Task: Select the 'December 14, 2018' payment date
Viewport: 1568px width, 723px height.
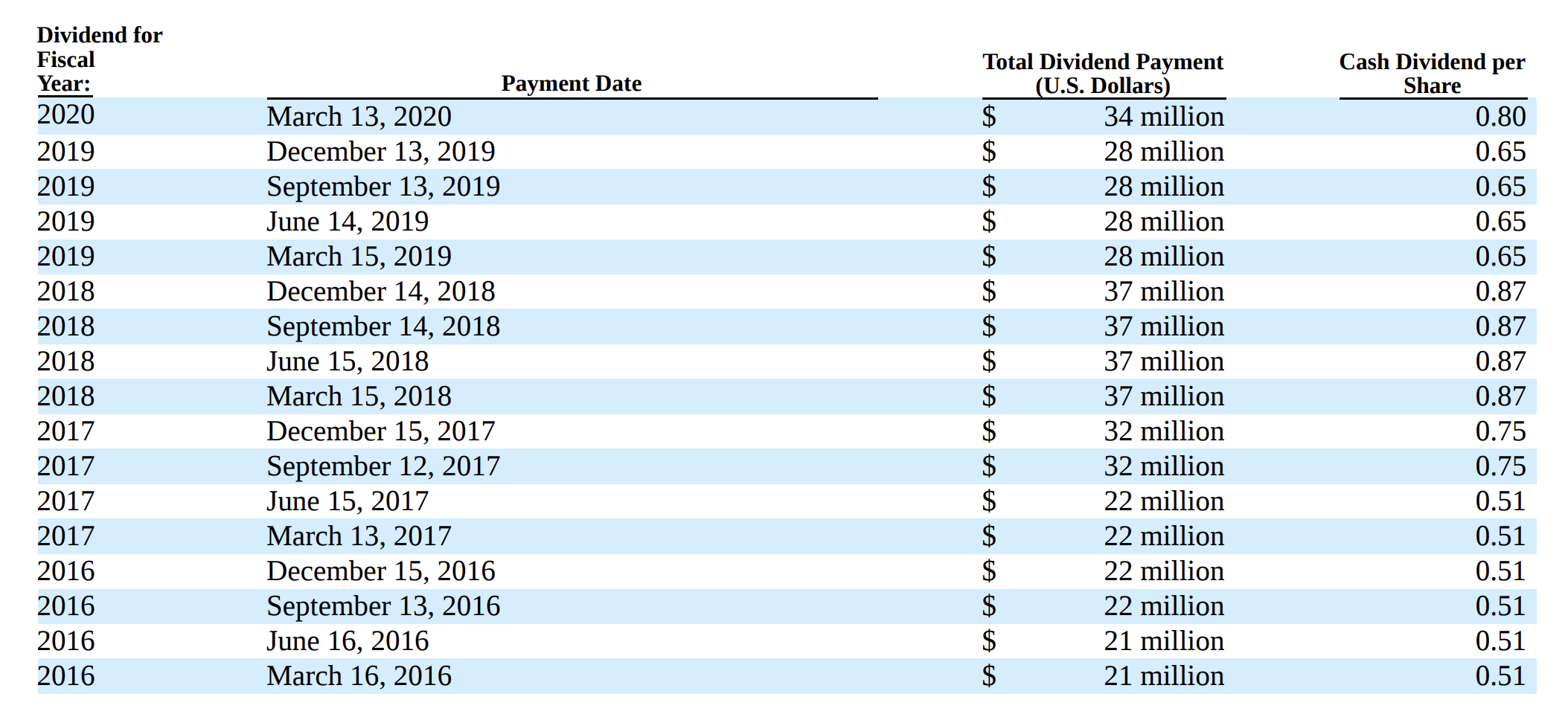Action: pyautogui.click(x=380, y=292)
